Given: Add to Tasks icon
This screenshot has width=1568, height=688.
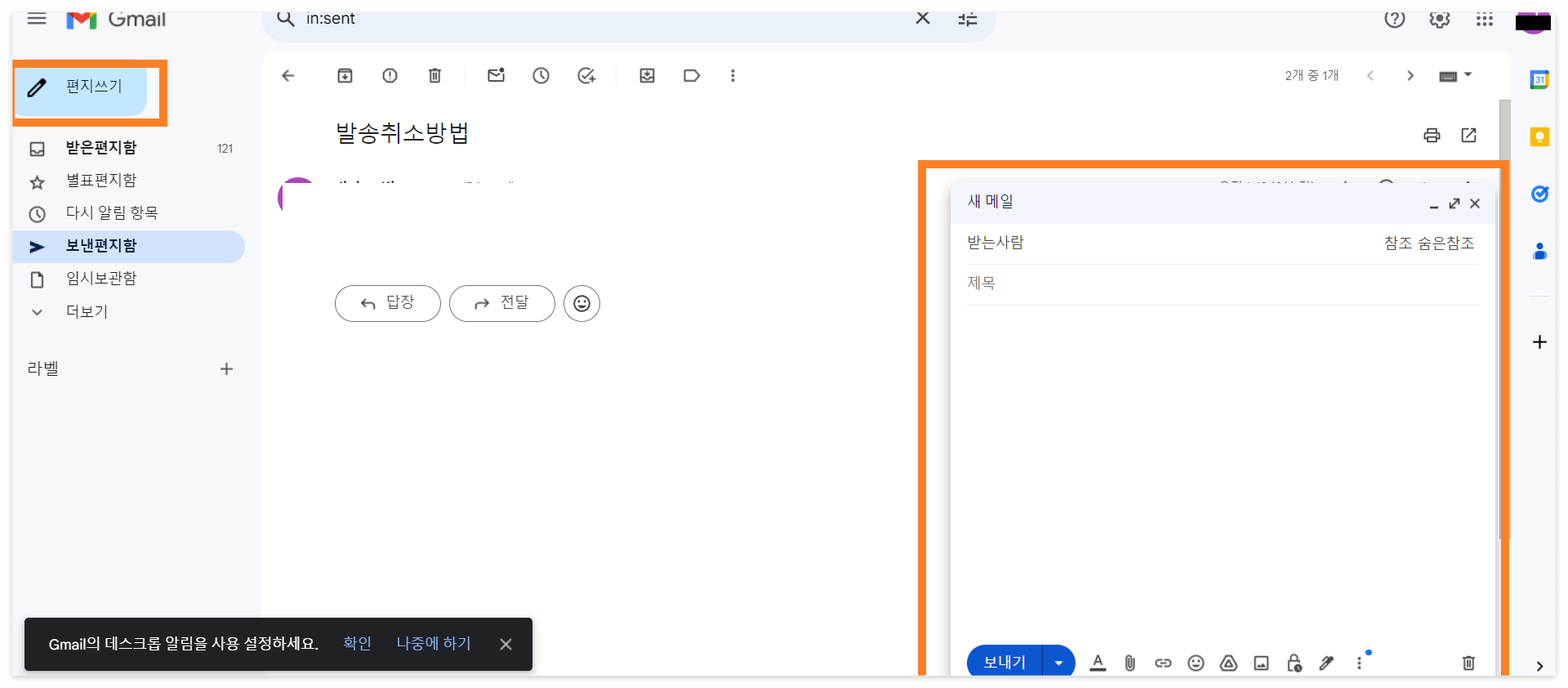Looking at the screenshot, I should point(586,76).
